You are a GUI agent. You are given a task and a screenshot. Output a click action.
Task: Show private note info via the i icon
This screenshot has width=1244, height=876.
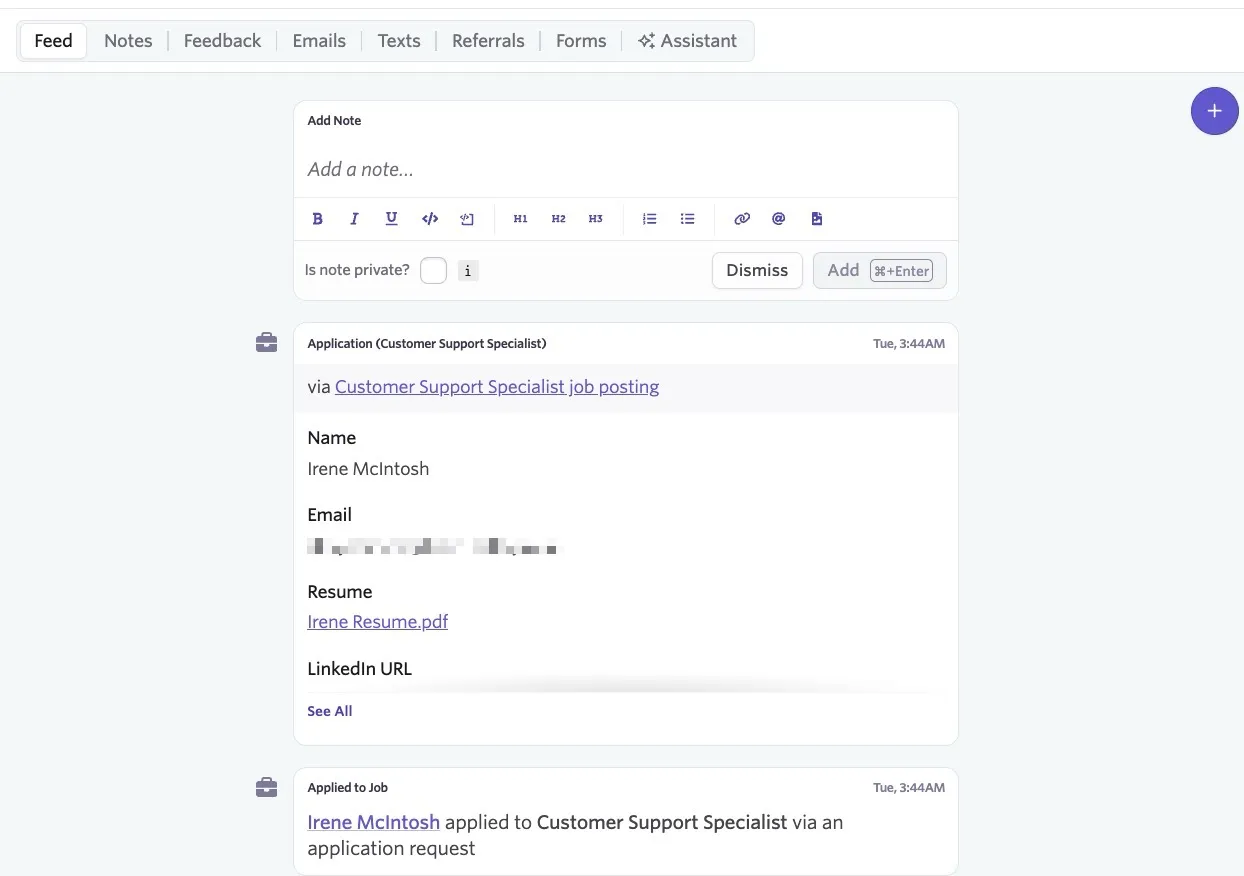[x=468, y=271]
